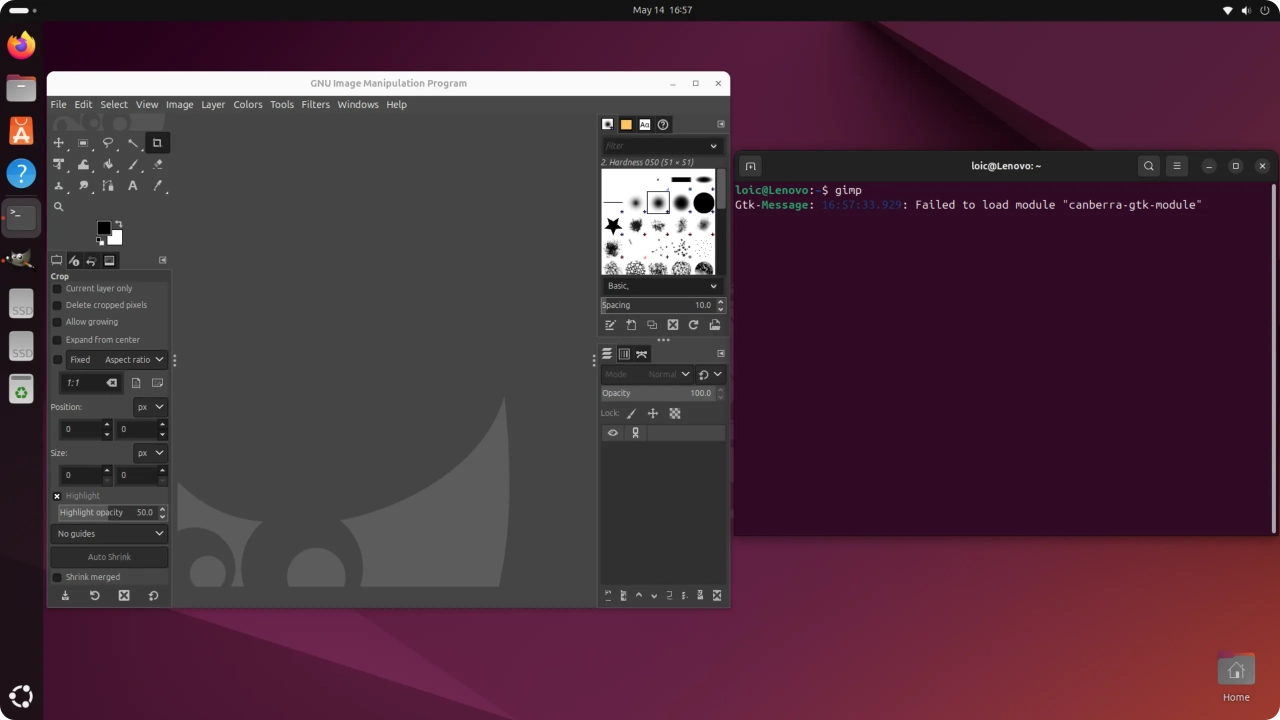
Task: Open Size unit px dropdown
Action: [x=150, y=453]
